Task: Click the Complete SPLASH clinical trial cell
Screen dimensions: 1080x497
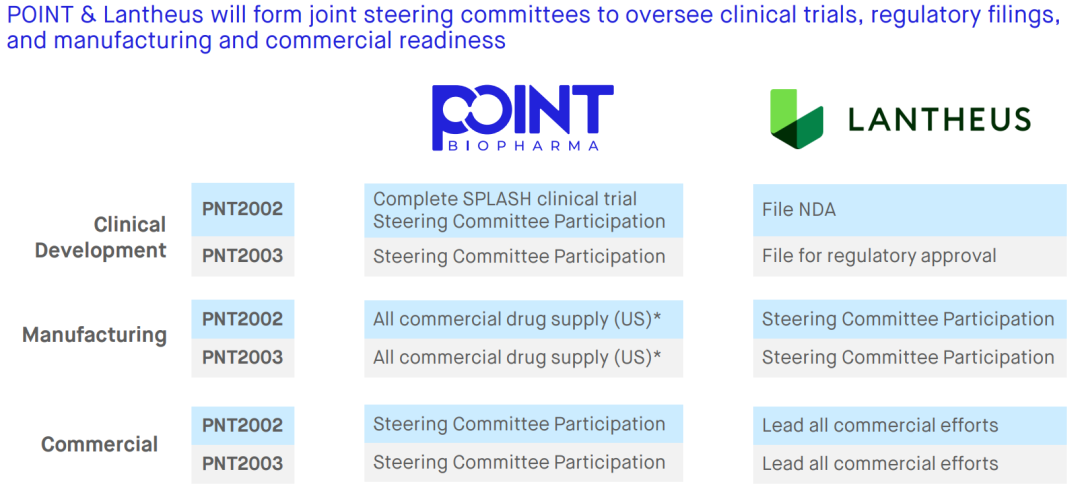Action: tap(523, 210)
